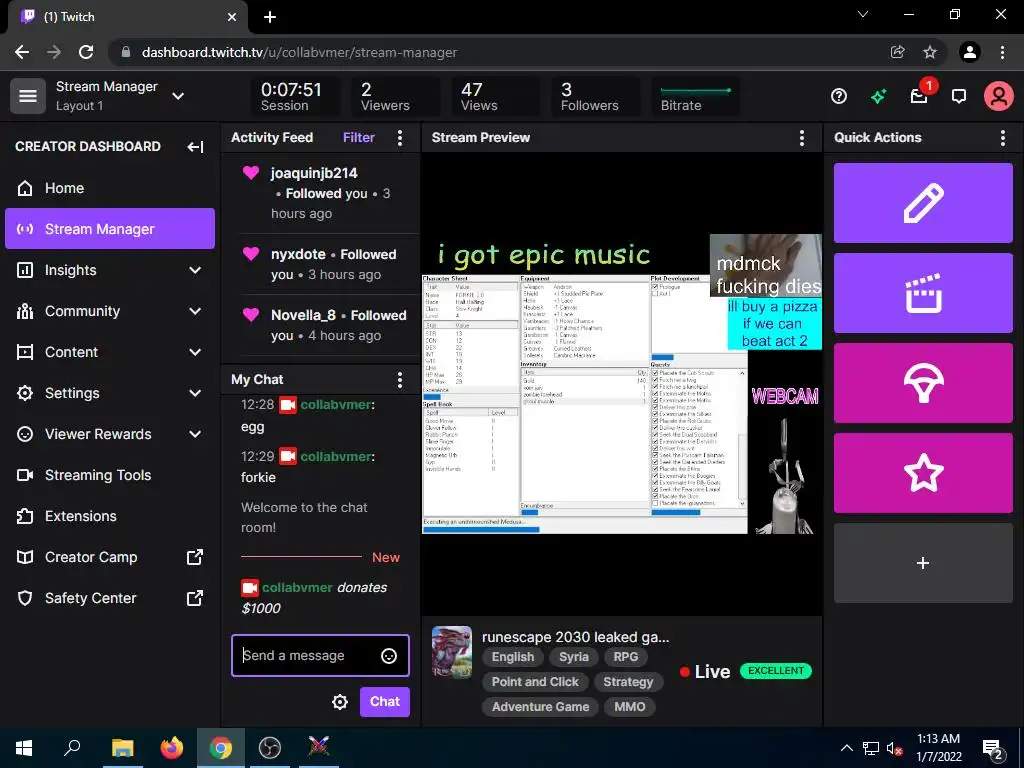Open My Chat panel options menu
This screenshot has height=768, width=1024.
click(400, 379)
